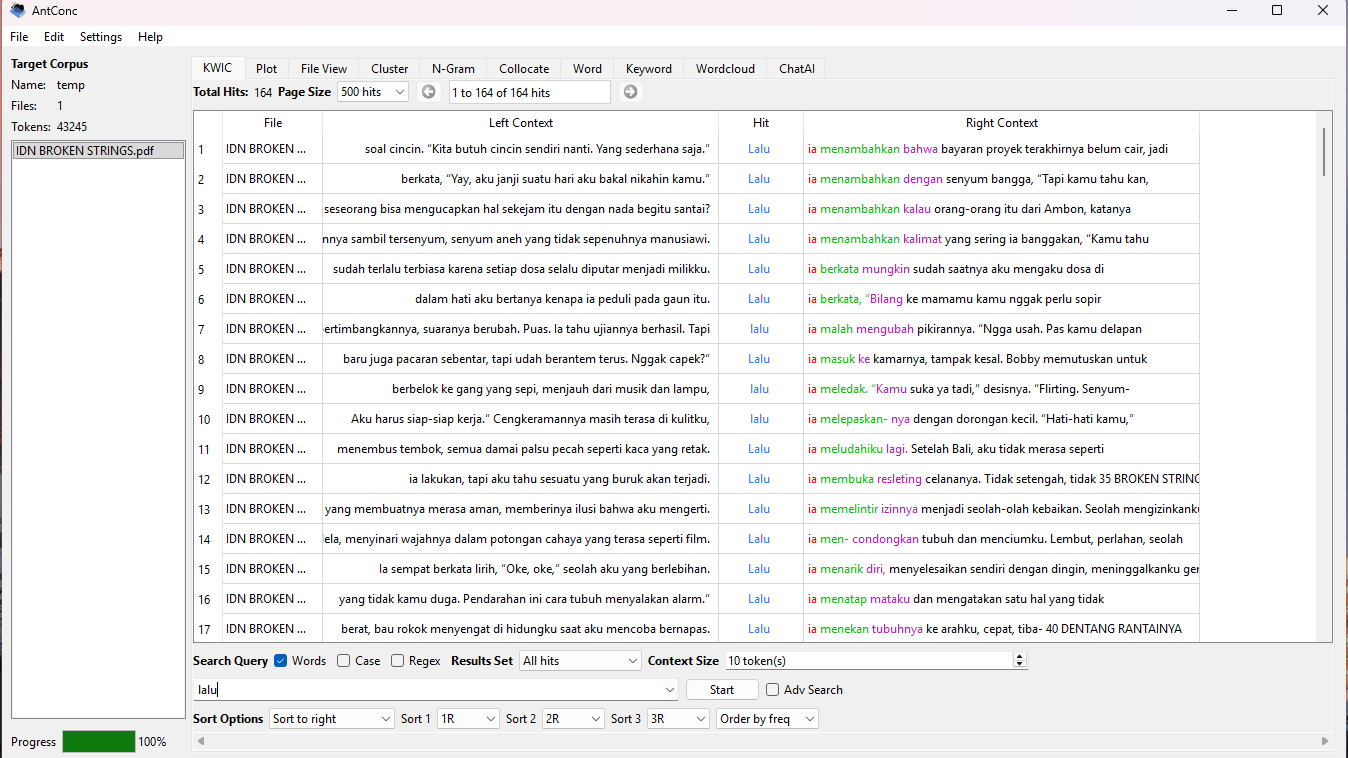Click the AntConc app icon in title bar
The image size is (1348, 758).
[17, 10]
